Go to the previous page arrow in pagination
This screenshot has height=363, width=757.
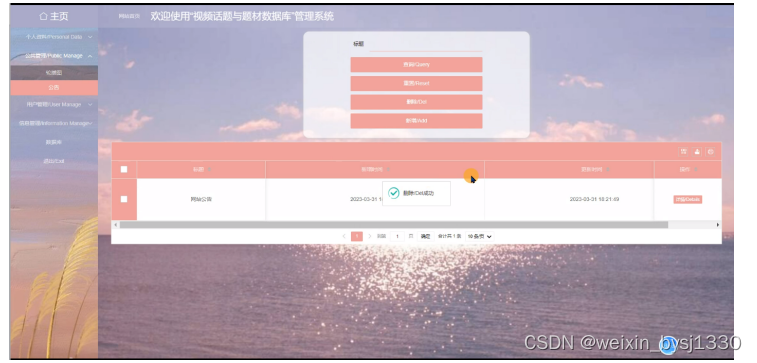pyautogui.click(x=344, y=237)
